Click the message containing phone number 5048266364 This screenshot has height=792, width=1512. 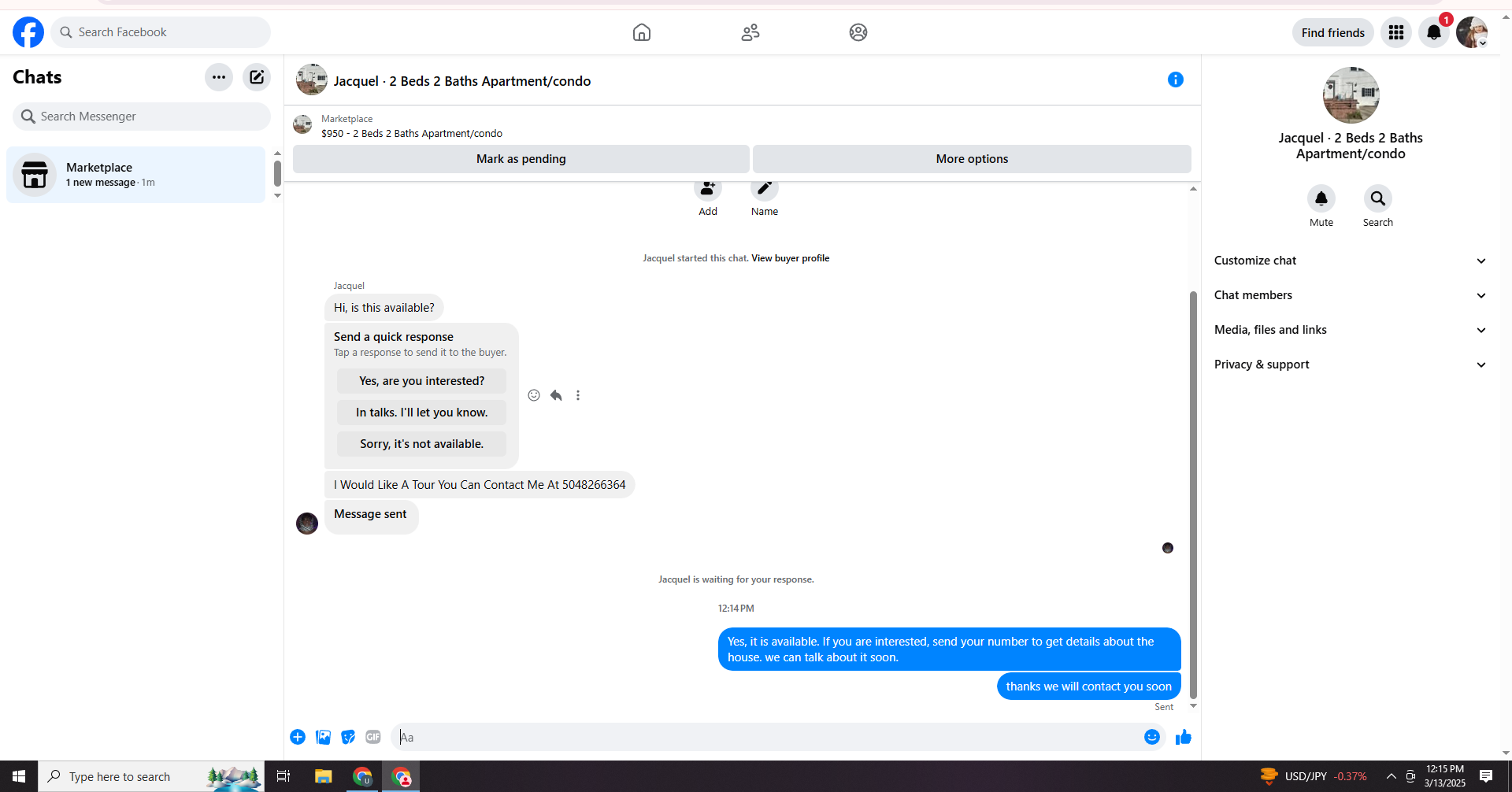480,485
